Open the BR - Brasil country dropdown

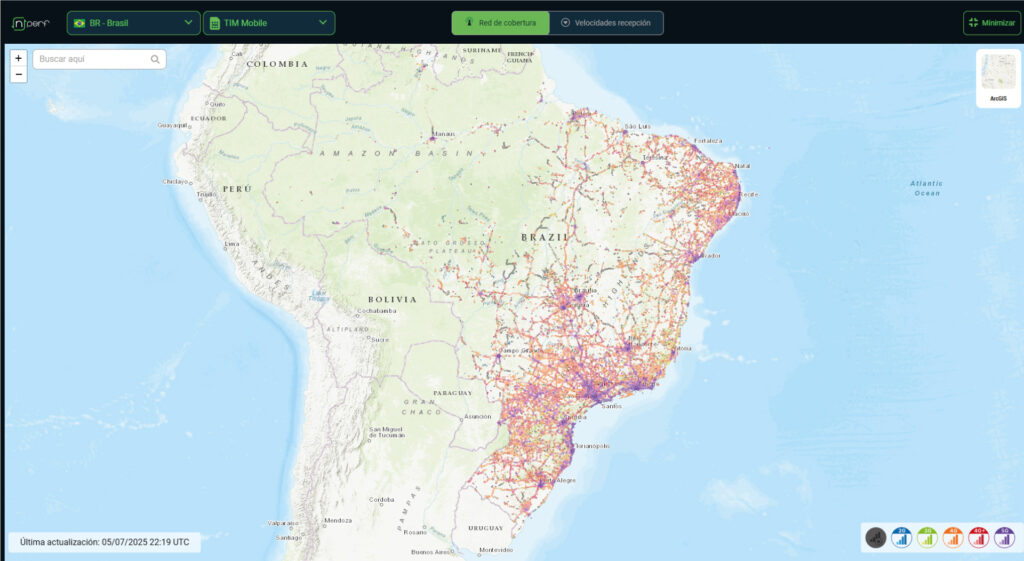pos(133,23)
